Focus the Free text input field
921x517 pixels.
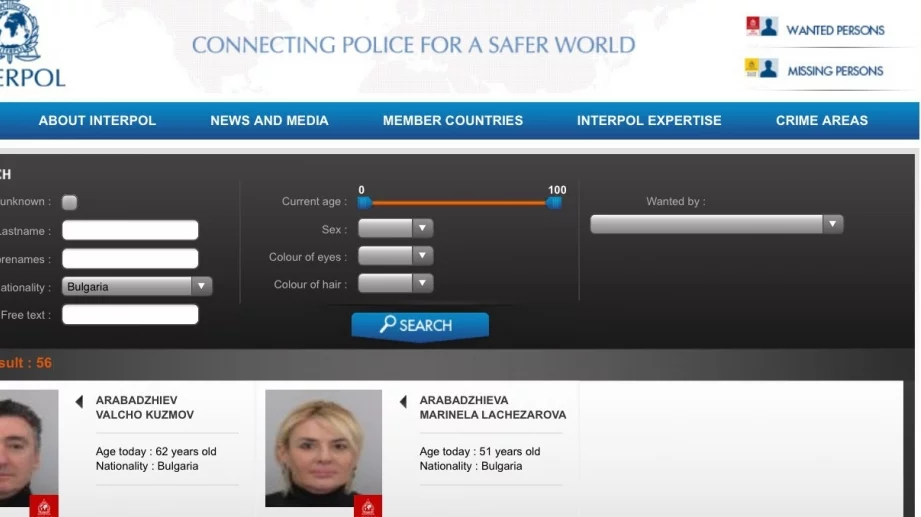(x=130, y=315)
